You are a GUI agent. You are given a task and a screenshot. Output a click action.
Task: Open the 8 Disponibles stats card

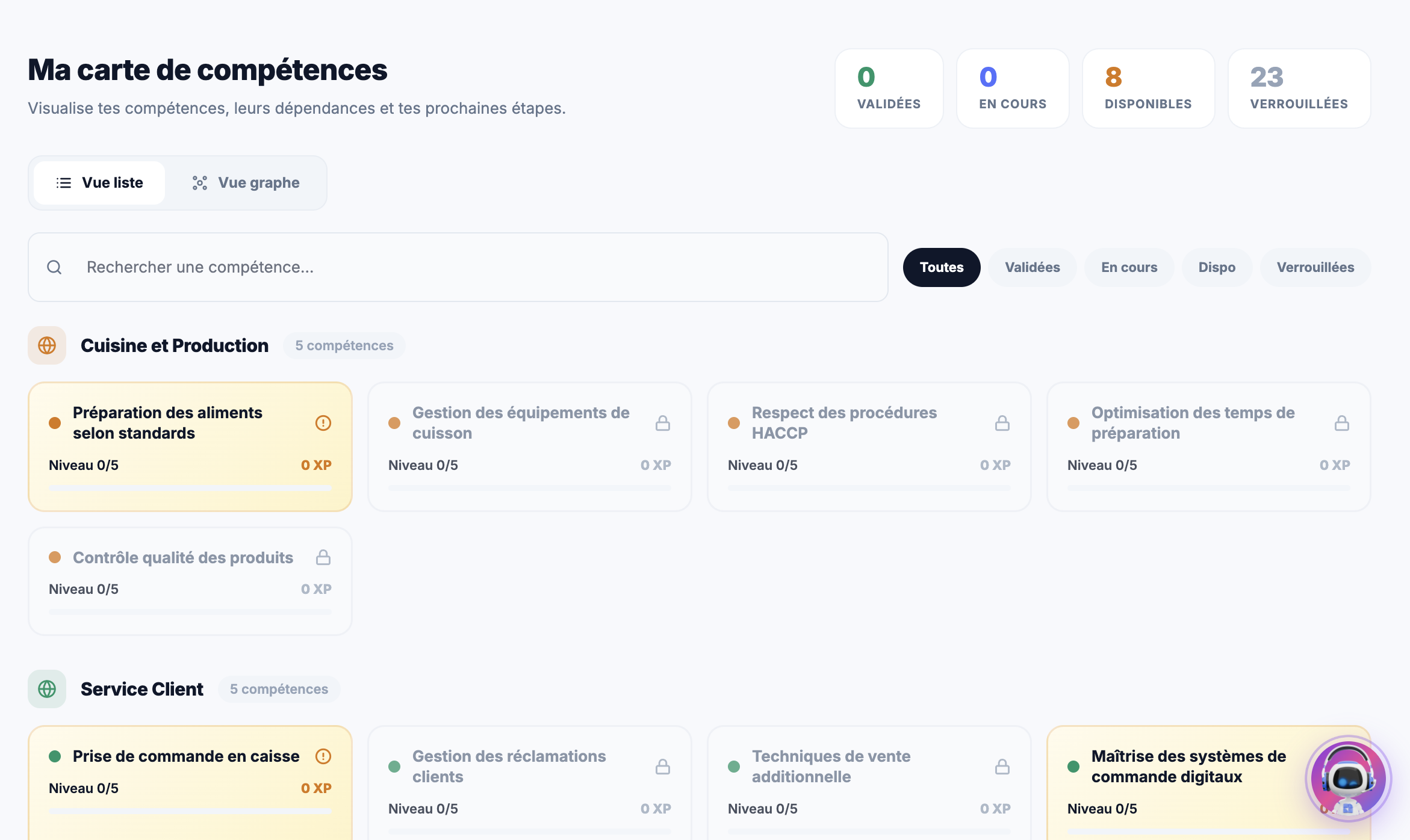click(x=1148, y=88)
